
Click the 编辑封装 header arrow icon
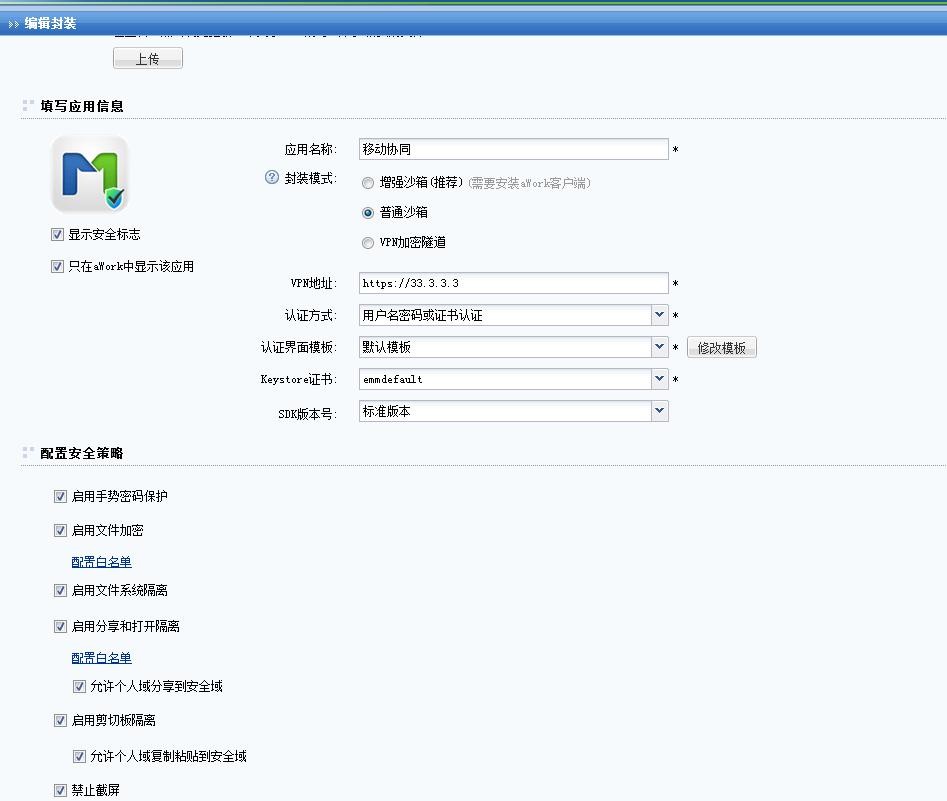pos(13,23)
